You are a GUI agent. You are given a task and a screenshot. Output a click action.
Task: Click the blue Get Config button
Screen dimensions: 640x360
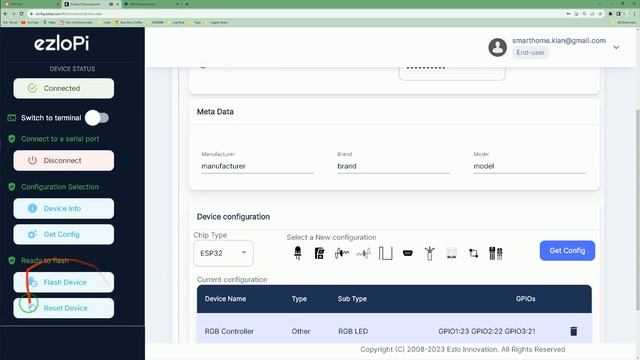pyautogui.click(x=567, y=251)
